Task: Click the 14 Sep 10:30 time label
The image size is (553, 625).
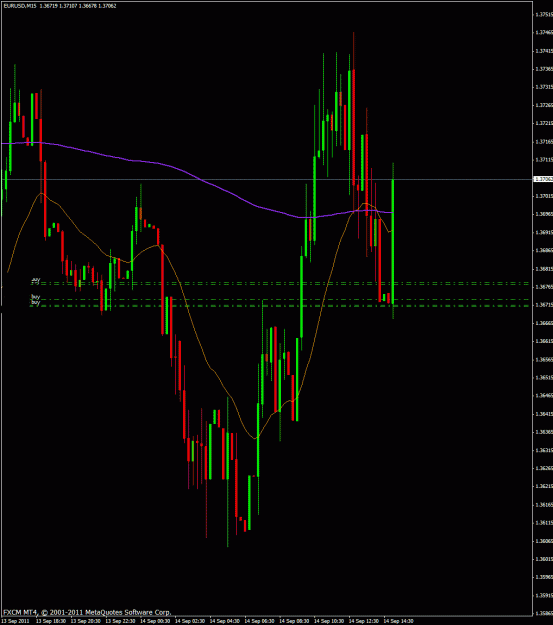Action: click(x=329, y=621)
